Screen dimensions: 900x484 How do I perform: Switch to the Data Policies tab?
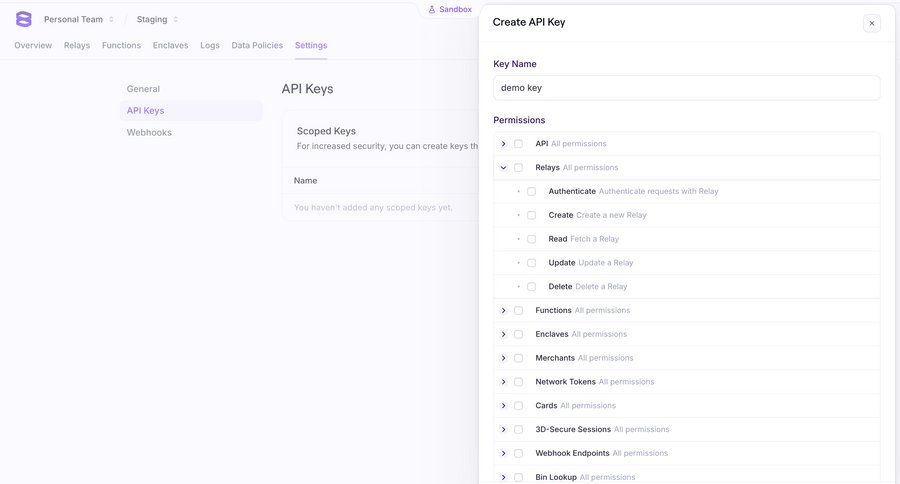[x=257, y=45]
